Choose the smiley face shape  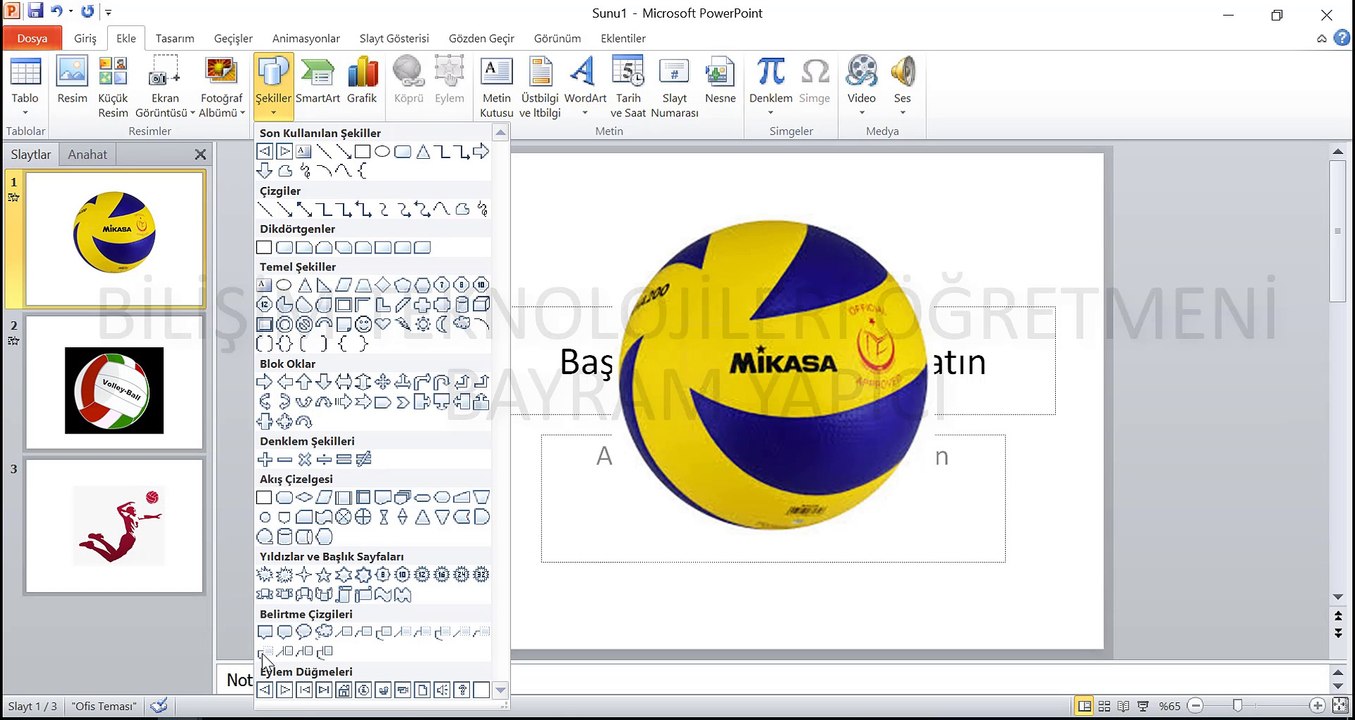coord(363,324)
